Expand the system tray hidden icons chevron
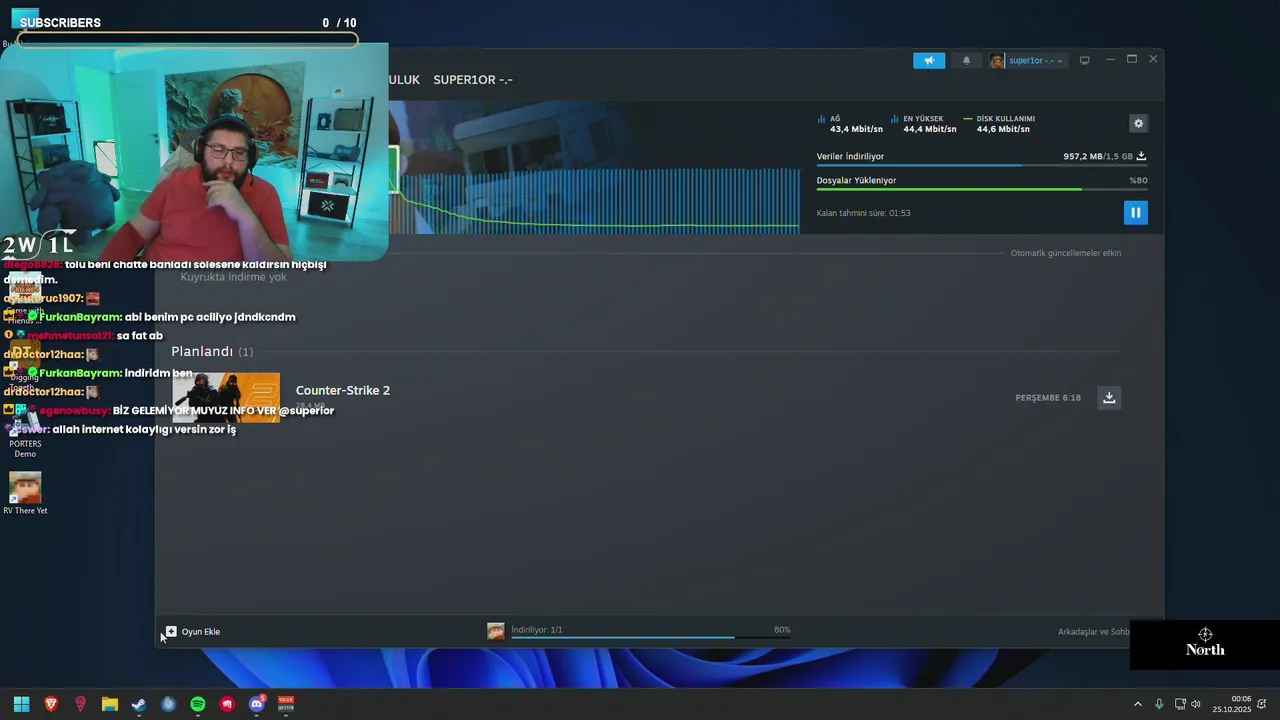This screenshot has width=1280, height=720. point(1137,704)
